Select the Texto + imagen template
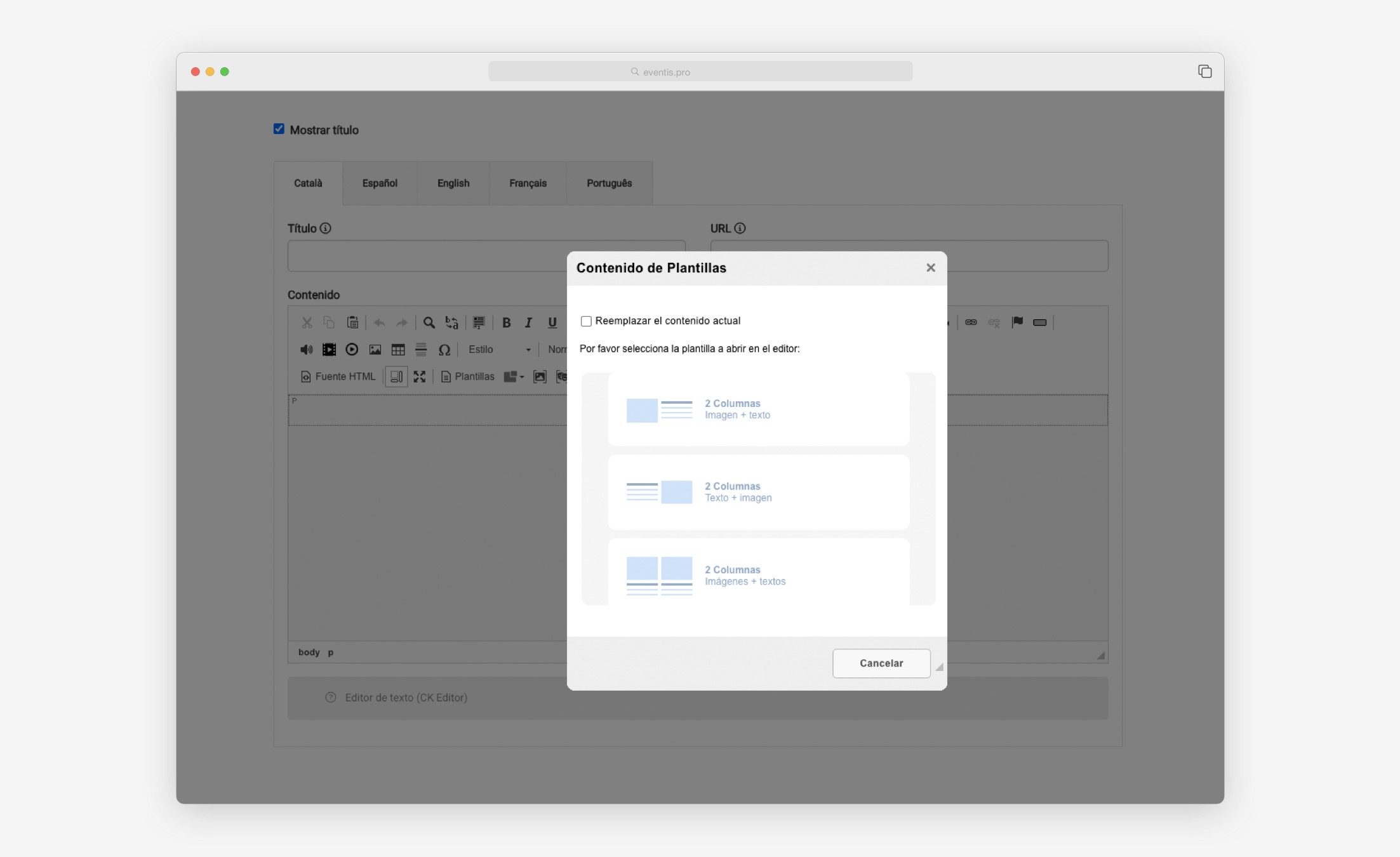 click(x=759, y=492)
